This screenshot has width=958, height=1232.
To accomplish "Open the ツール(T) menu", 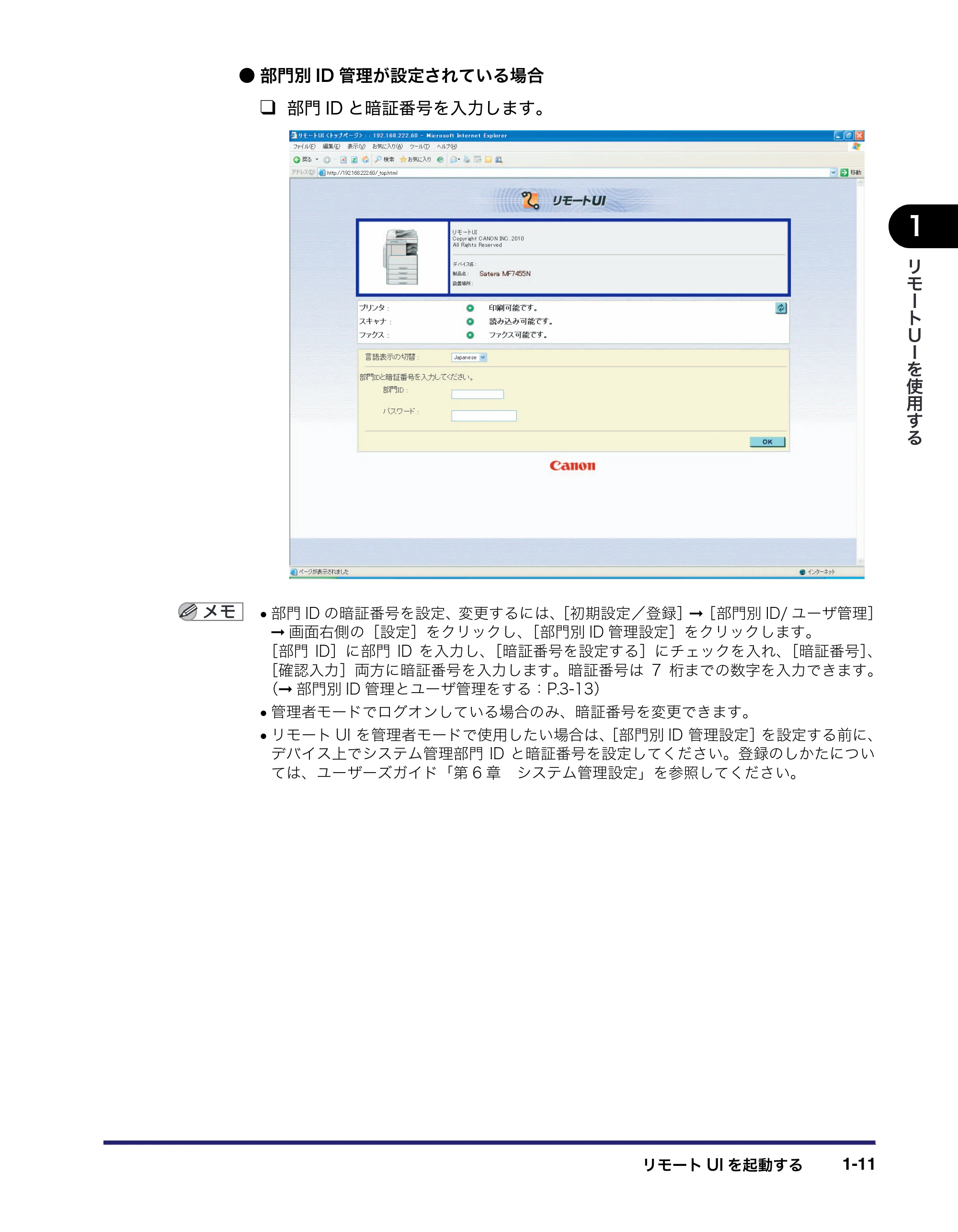I will point(420,147).
